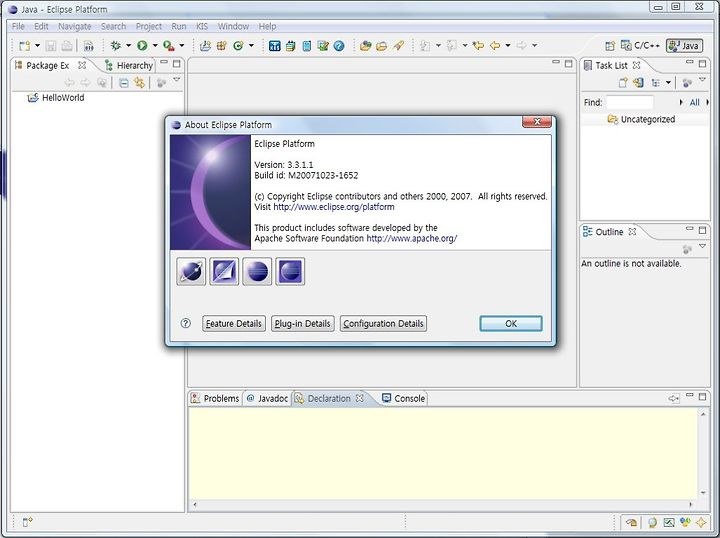
Task: Click the New Java Package icon
Action: point(222,45)
